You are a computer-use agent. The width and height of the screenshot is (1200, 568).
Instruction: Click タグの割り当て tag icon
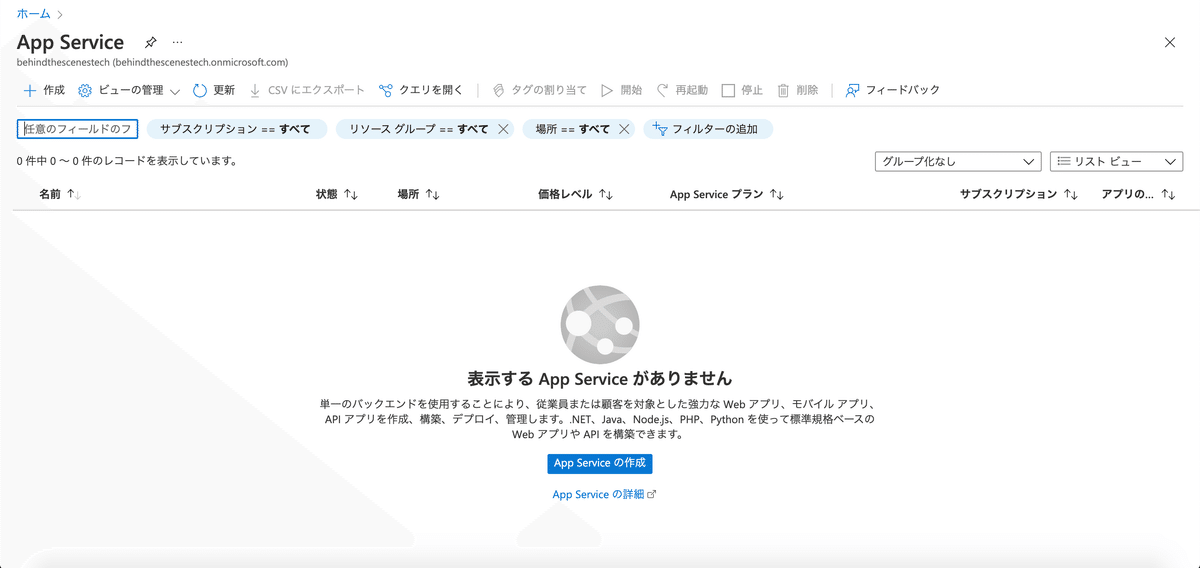coord(499,90)
